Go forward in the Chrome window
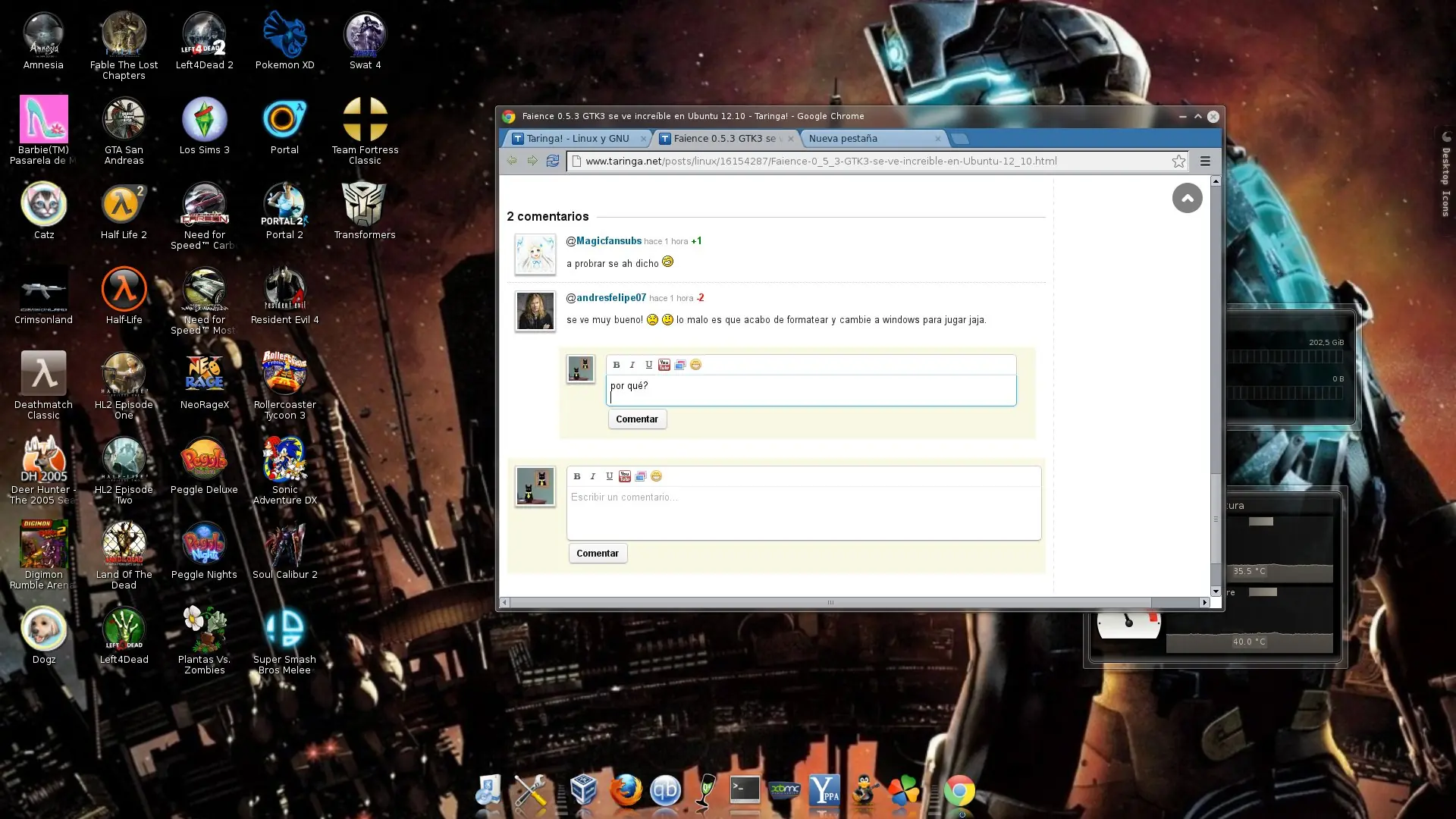 pyautogui.click(x=532, y=161)
